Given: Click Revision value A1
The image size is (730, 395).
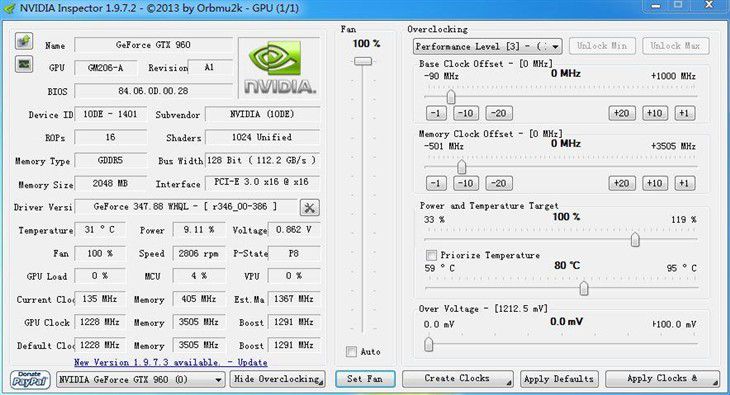Looking at the screenshot, I should coord(210,68).
